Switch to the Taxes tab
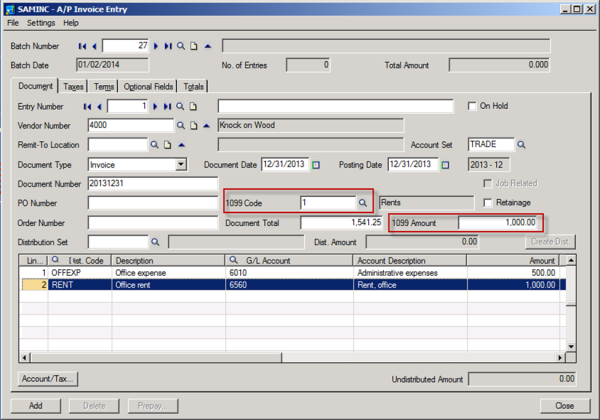 73,87
